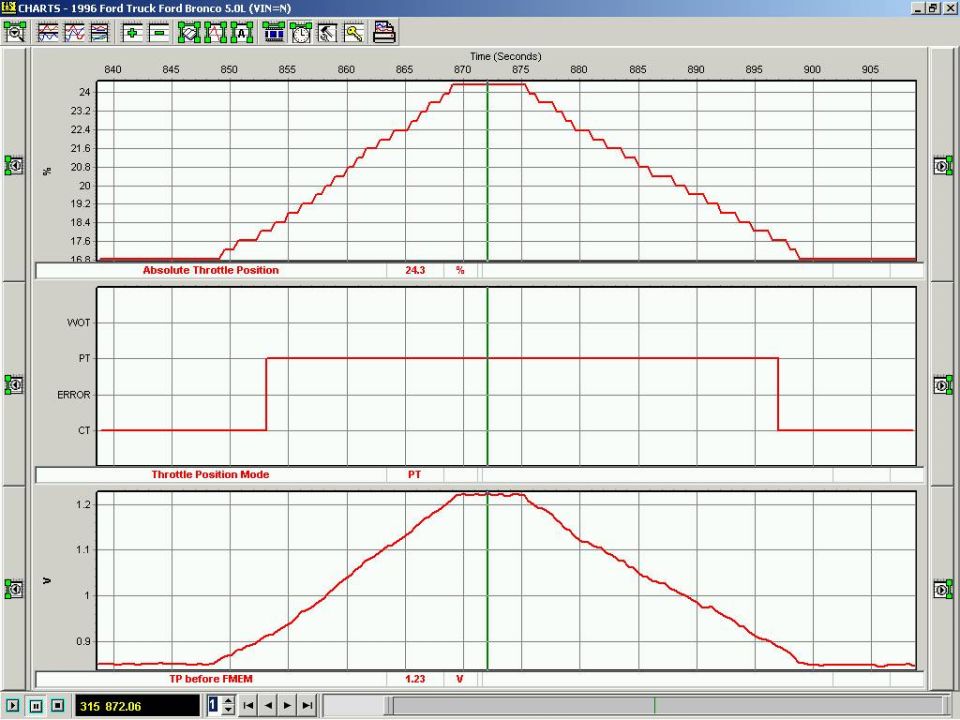Click the 1.23 voltage value cell
Screen dimensions: 960x720
[415, 679]
